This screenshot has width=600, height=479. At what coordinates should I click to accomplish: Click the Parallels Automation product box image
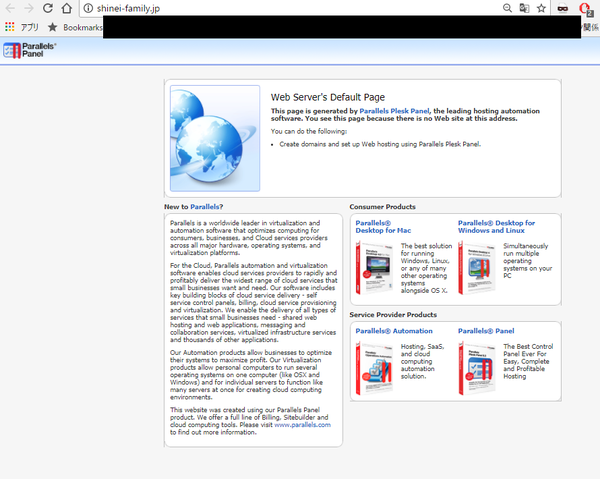[x=374, y=368]
